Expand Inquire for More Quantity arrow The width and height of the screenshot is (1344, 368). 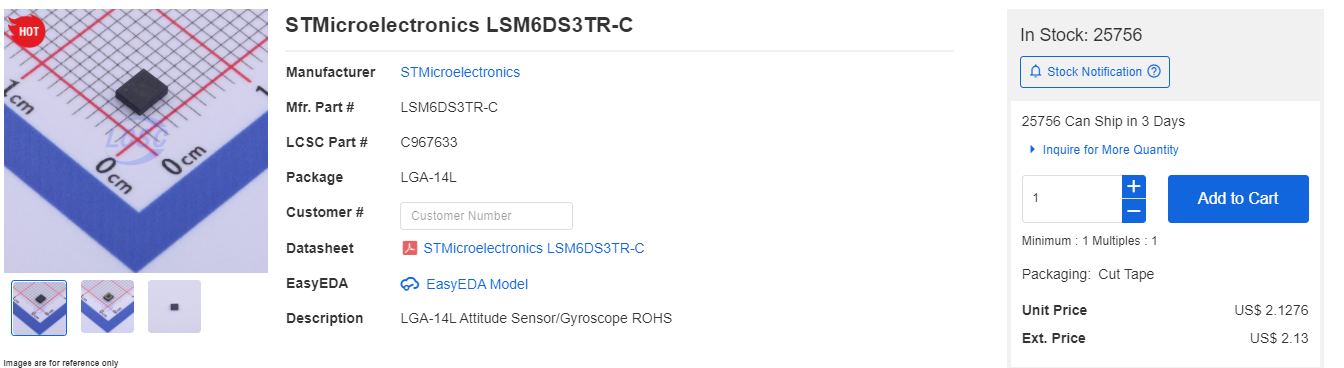click(1032, 150)
